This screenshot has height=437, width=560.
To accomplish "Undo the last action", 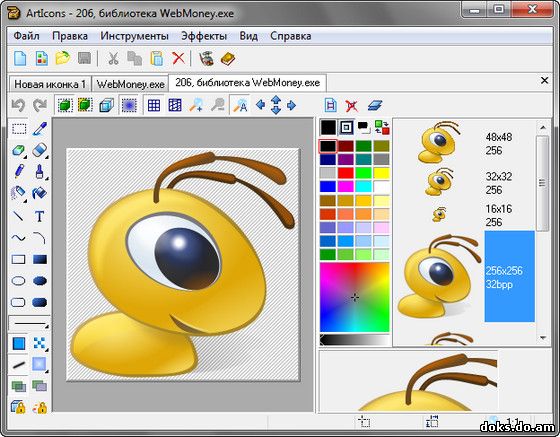I will pyautogui.click(x=19, y=105).
